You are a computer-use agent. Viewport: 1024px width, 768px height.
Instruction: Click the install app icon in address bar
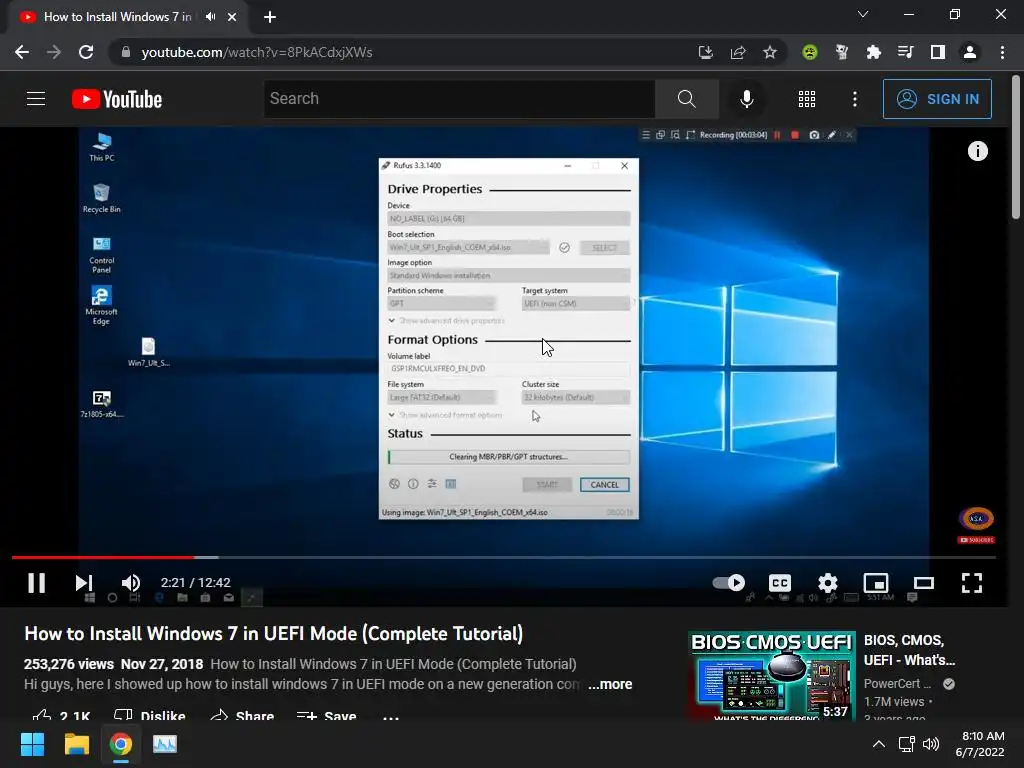pyautogui.click(x=705, y=52)
